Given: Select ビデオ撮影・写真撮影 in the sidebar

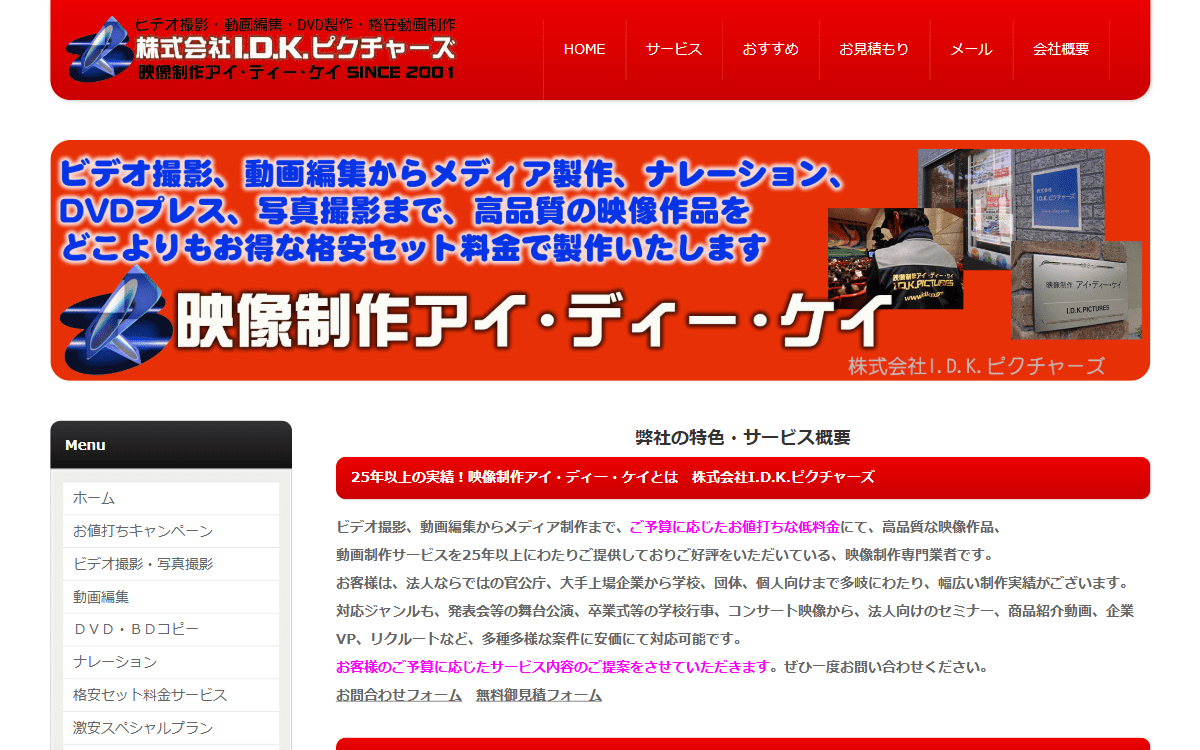Looking at the screenshot, I should [x=171, y=564].
